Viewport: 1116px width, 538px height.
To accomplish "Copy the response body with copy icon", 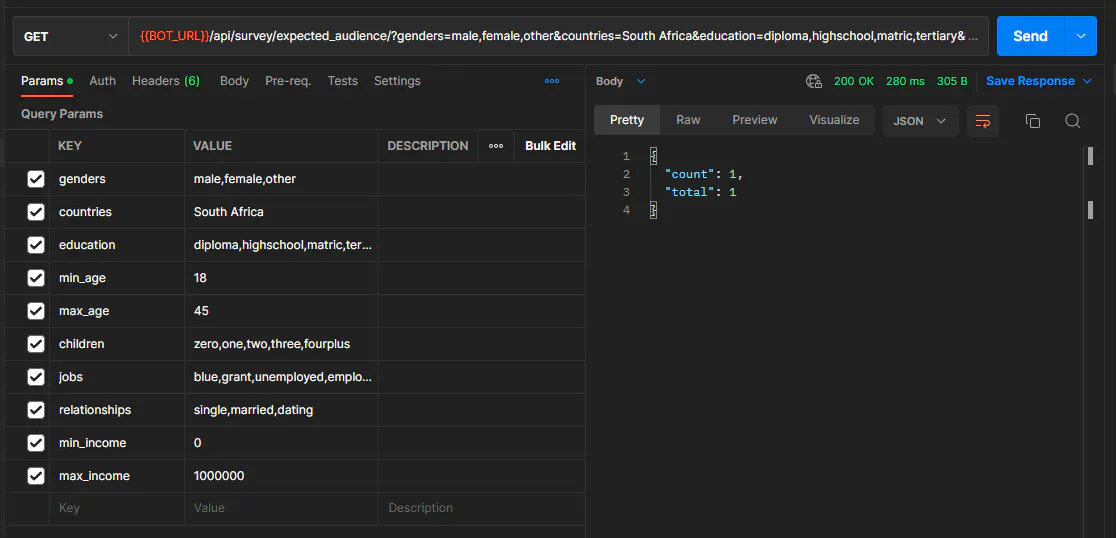I will click(1033, 121).
